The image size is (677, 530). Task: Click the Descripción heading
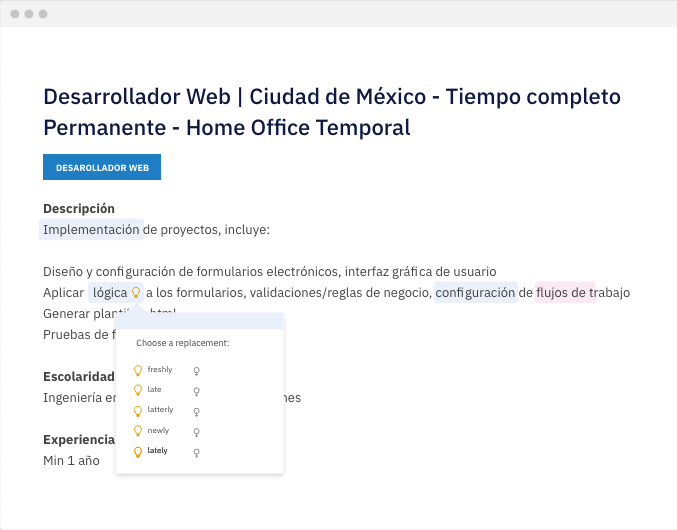click(79, 209)
